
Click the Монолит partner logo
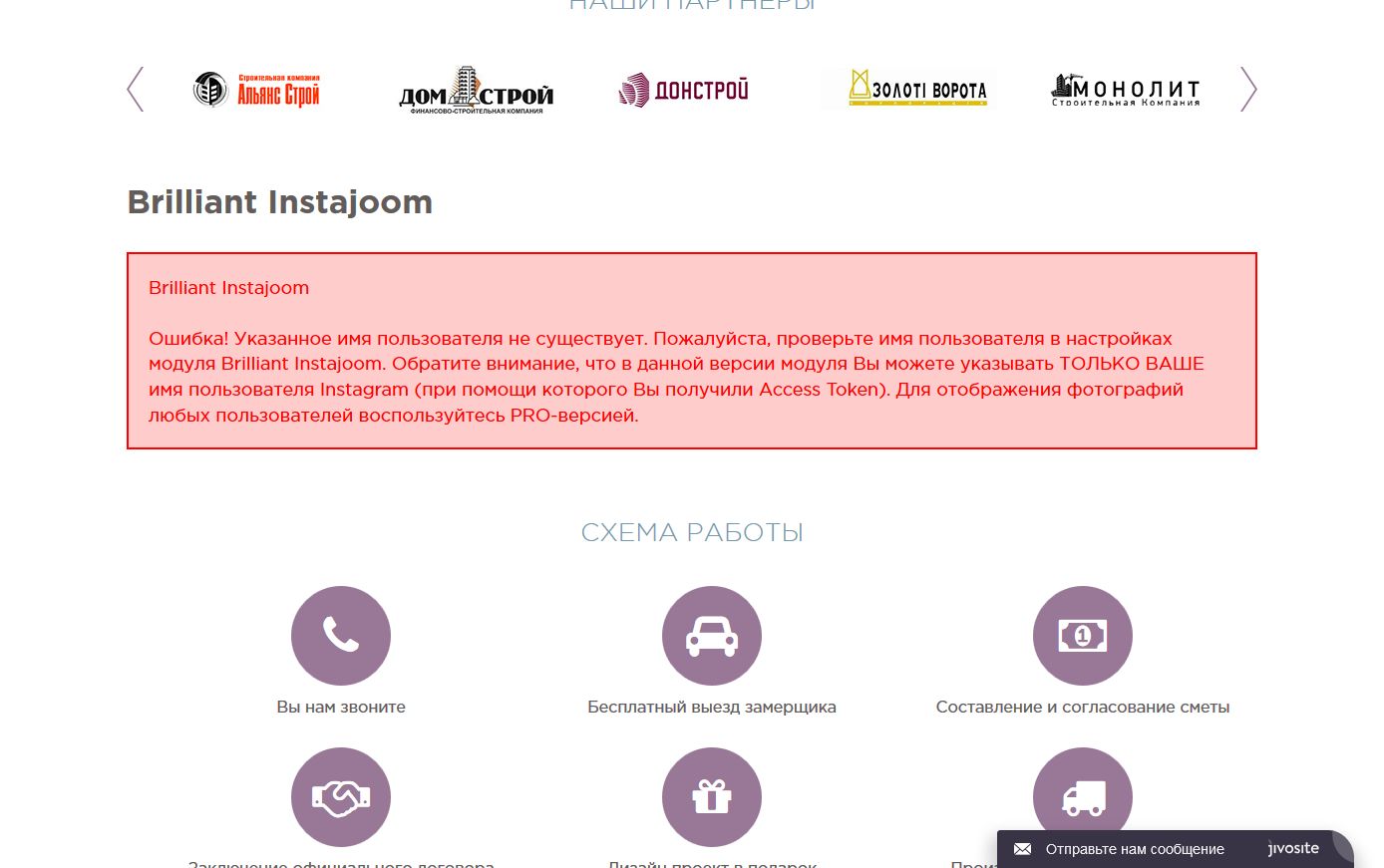tap(1126, 90)
